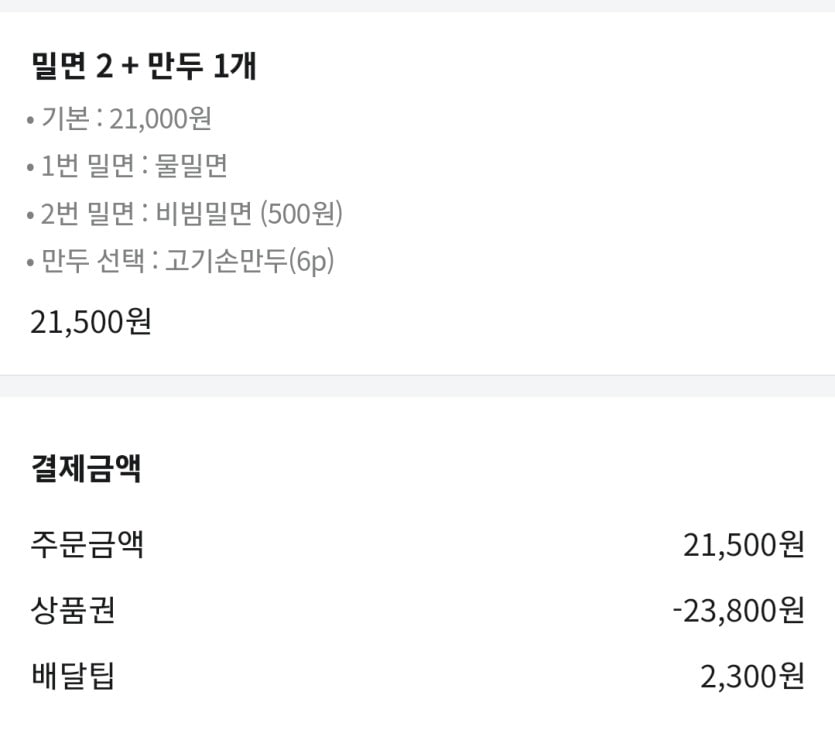Click the "물밀면" option value
The width and height of the screenshot is (835, 740).
[192, 166]
